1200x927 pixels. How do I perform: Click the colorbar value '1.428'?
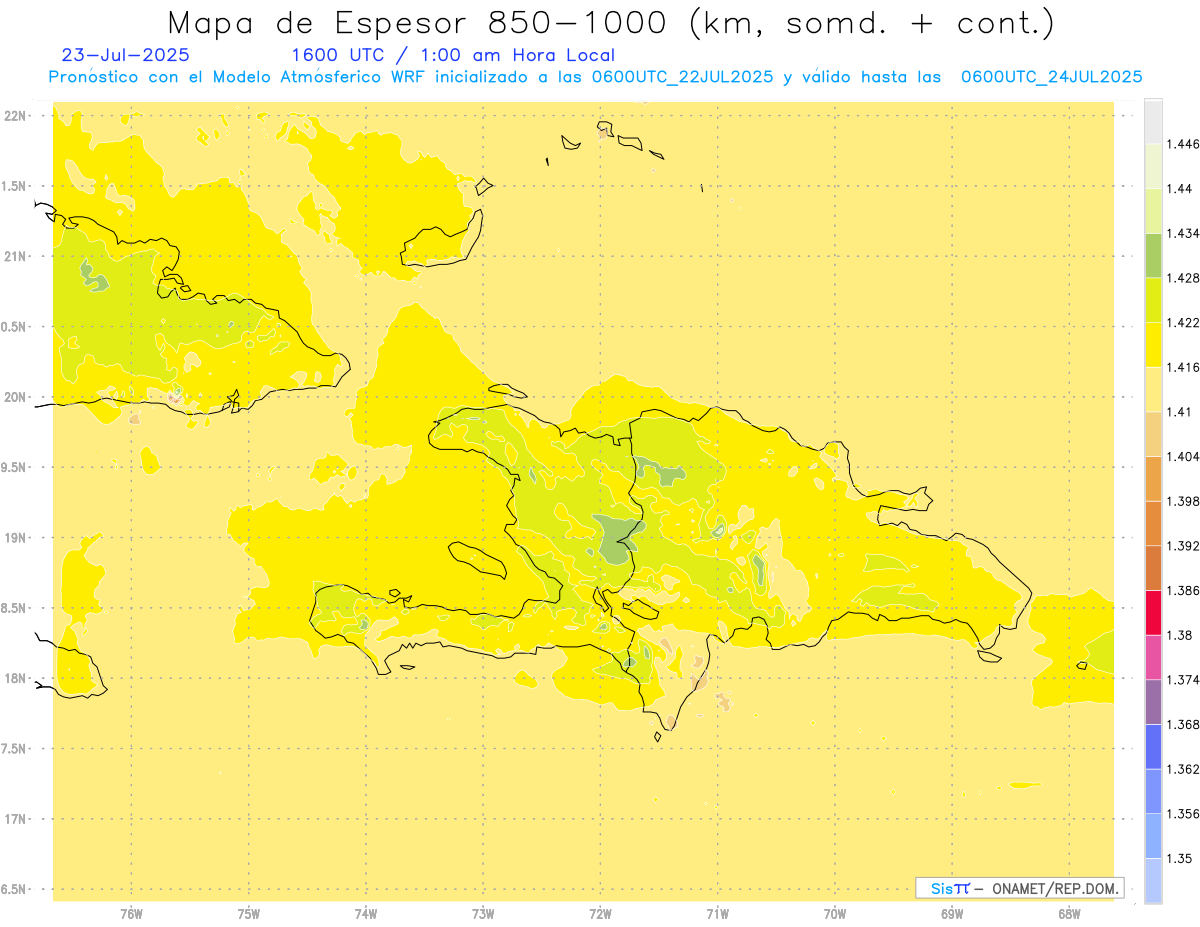coord(1184,278)
